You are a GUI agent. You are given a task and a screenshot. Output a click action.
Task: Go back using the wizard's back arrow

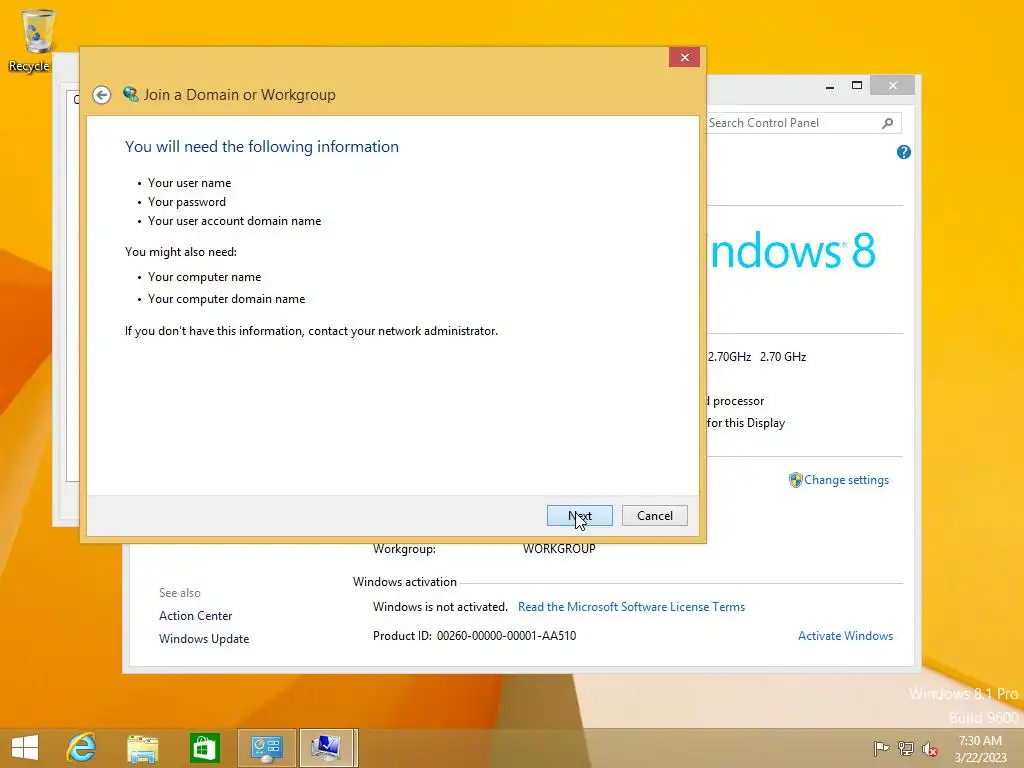(x=101, y=95)
